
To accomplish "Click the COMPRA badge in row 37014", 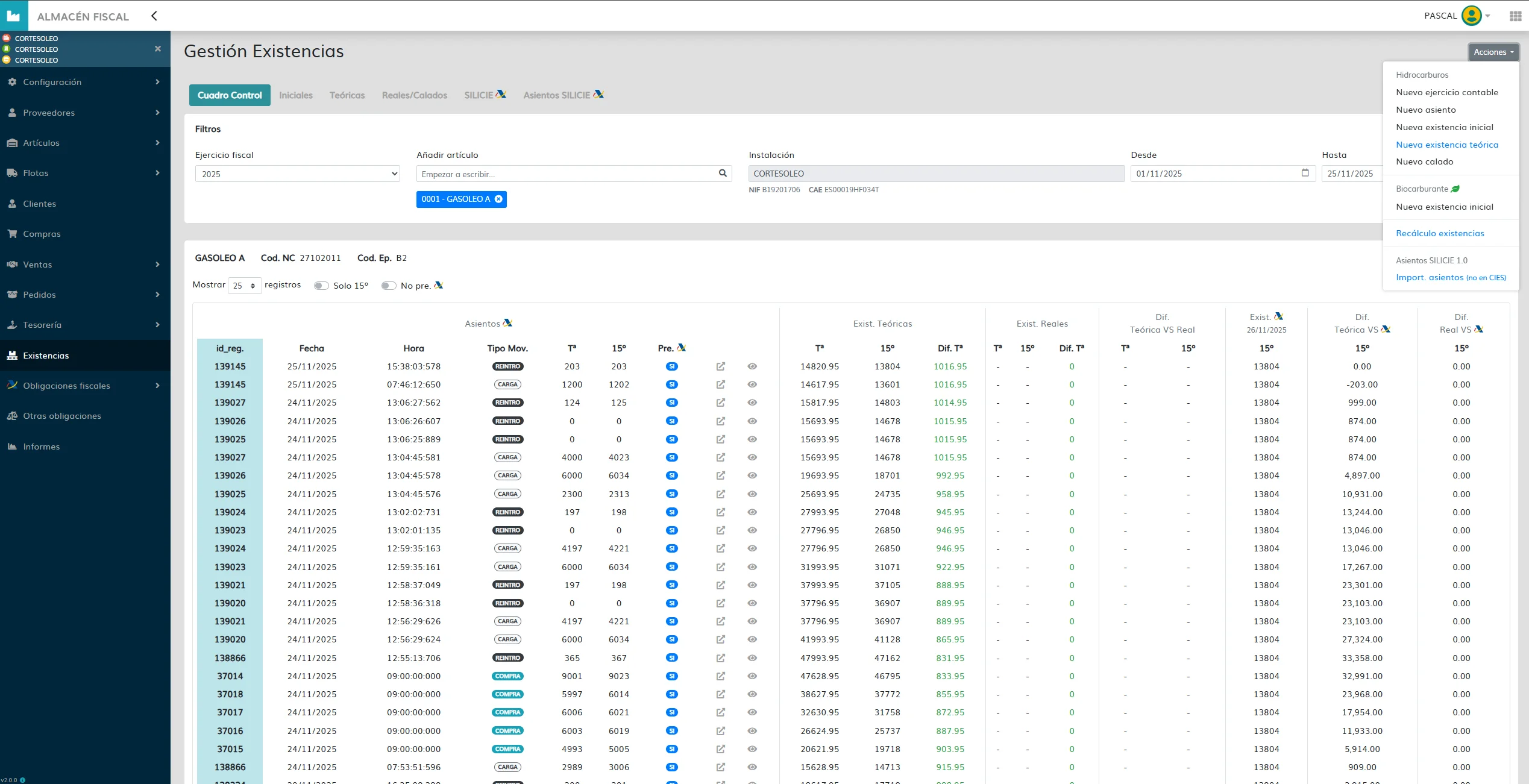I will 507,676.
